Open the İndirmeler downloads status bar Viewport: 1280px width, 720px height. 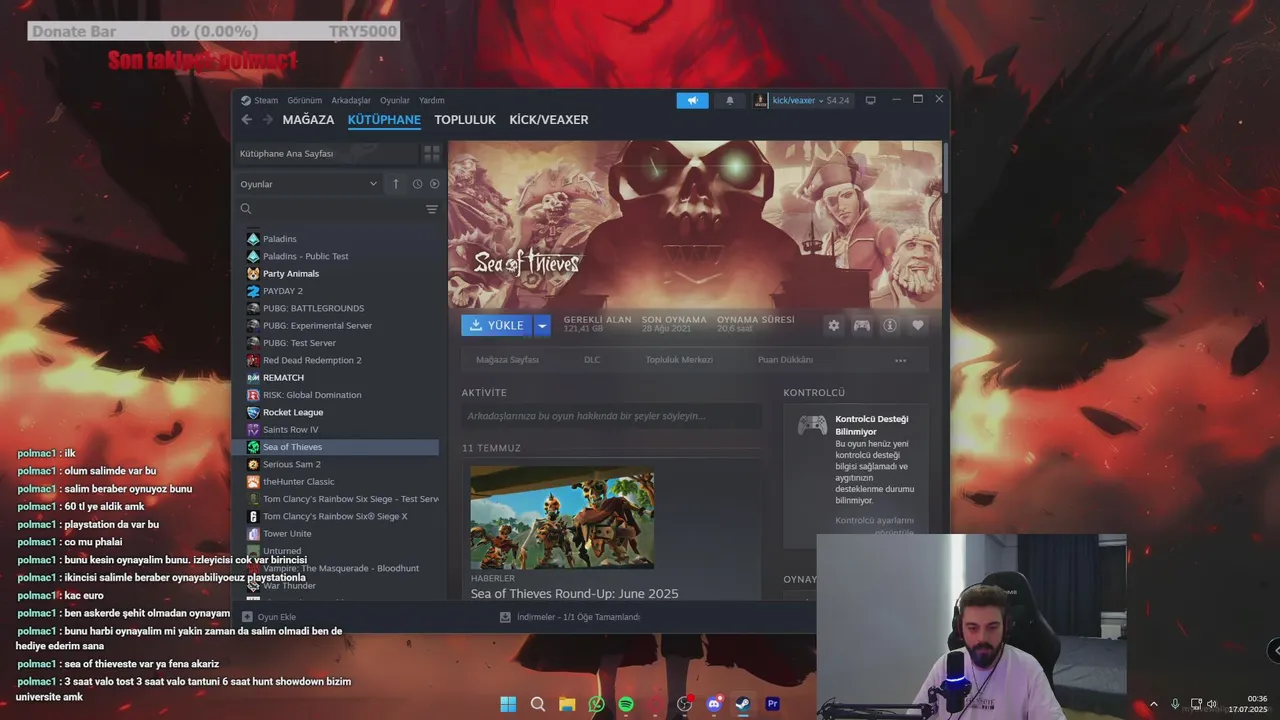pos(570,617)
